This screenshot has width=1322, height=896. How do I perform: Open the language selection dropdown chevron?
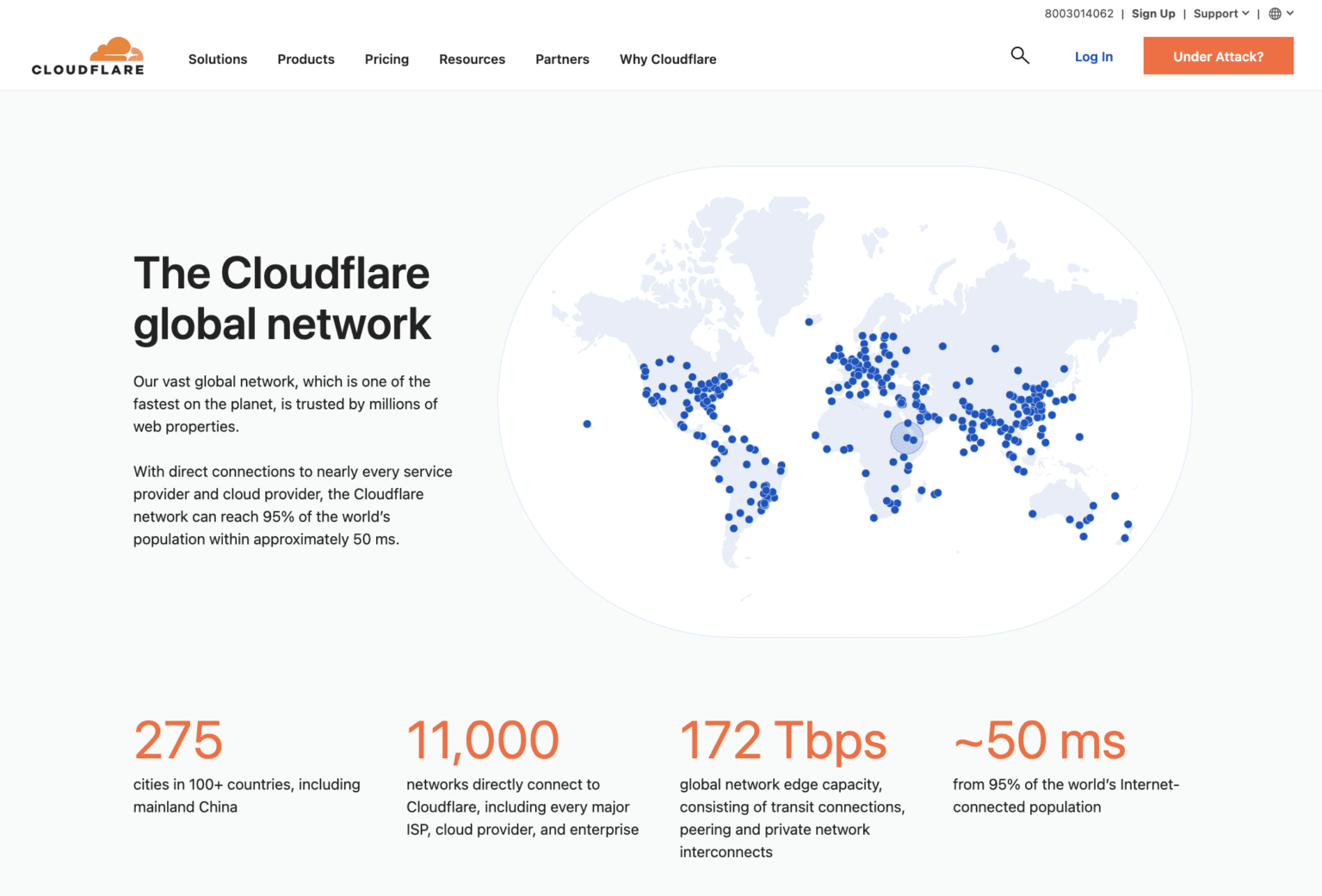pyautogui.click(x=1290, y=13)
